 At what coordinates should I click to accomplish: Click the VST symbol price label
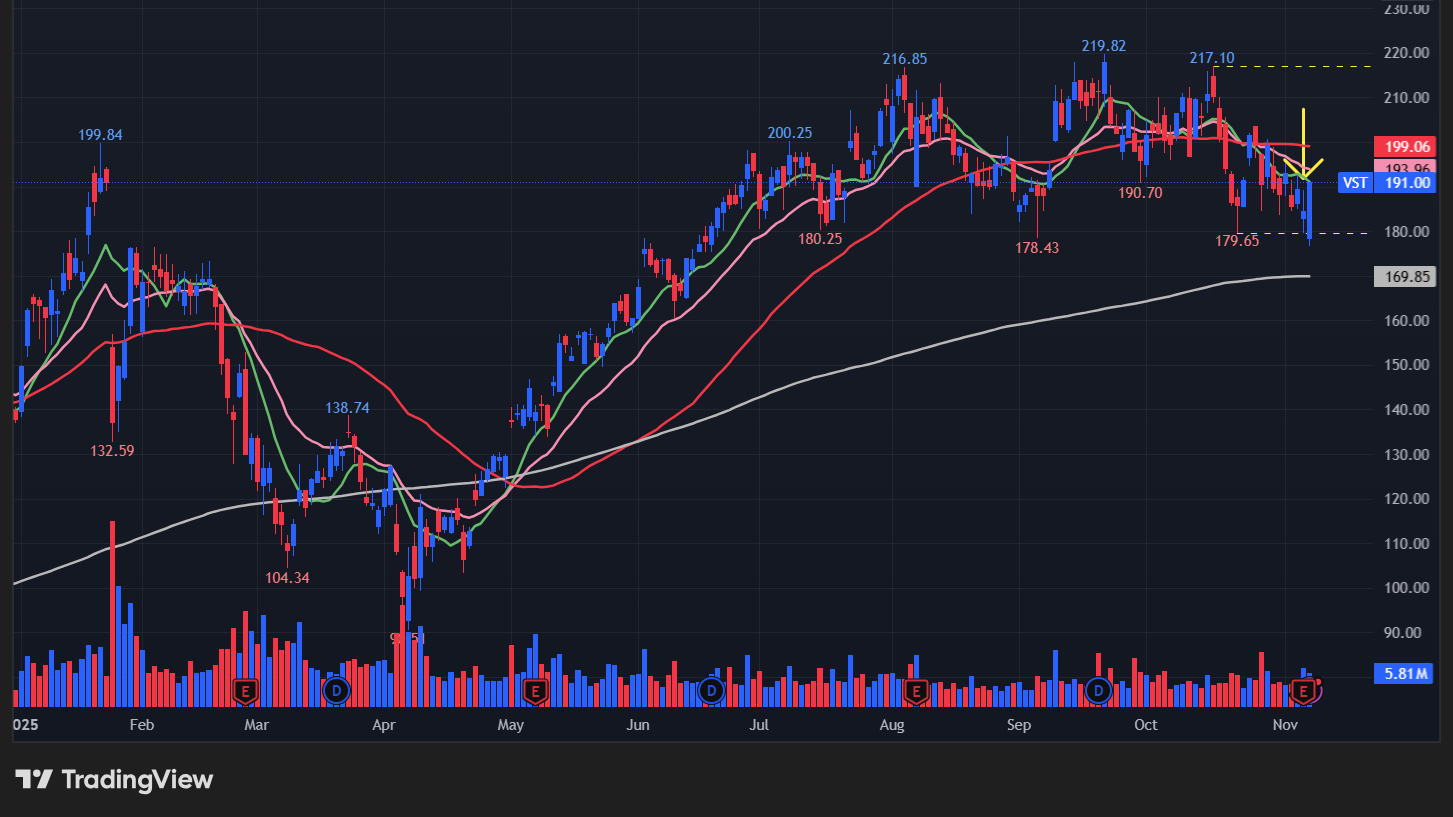tap(1354, 183)
